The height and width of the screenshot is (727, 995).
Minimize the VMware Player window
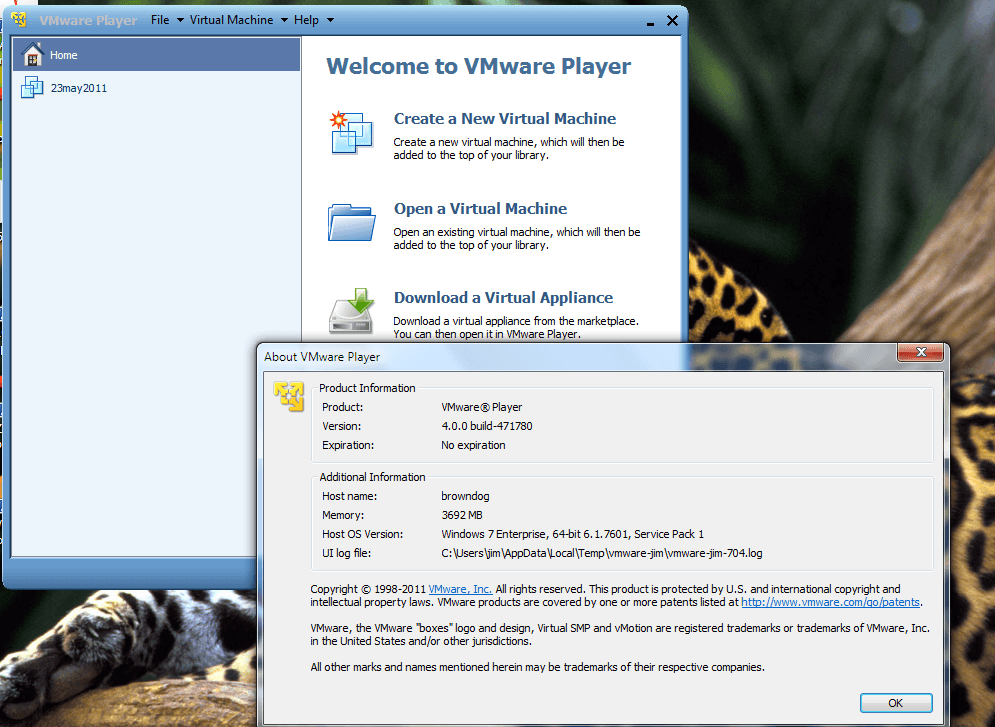point(650,22)
